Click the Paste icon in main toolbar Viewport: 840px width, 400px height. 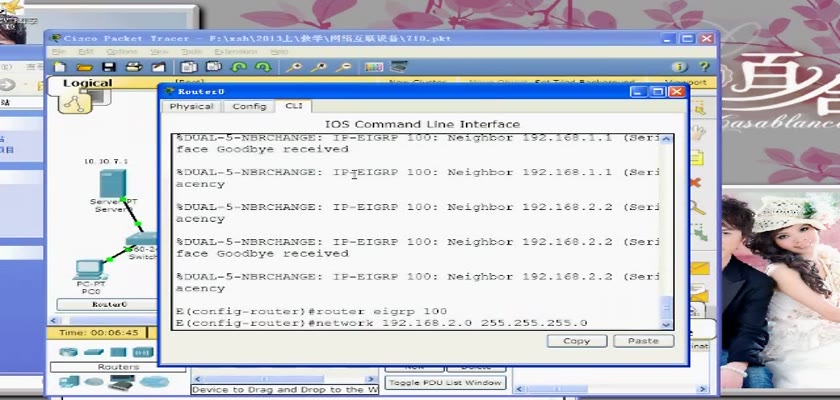tap(214, 67)
